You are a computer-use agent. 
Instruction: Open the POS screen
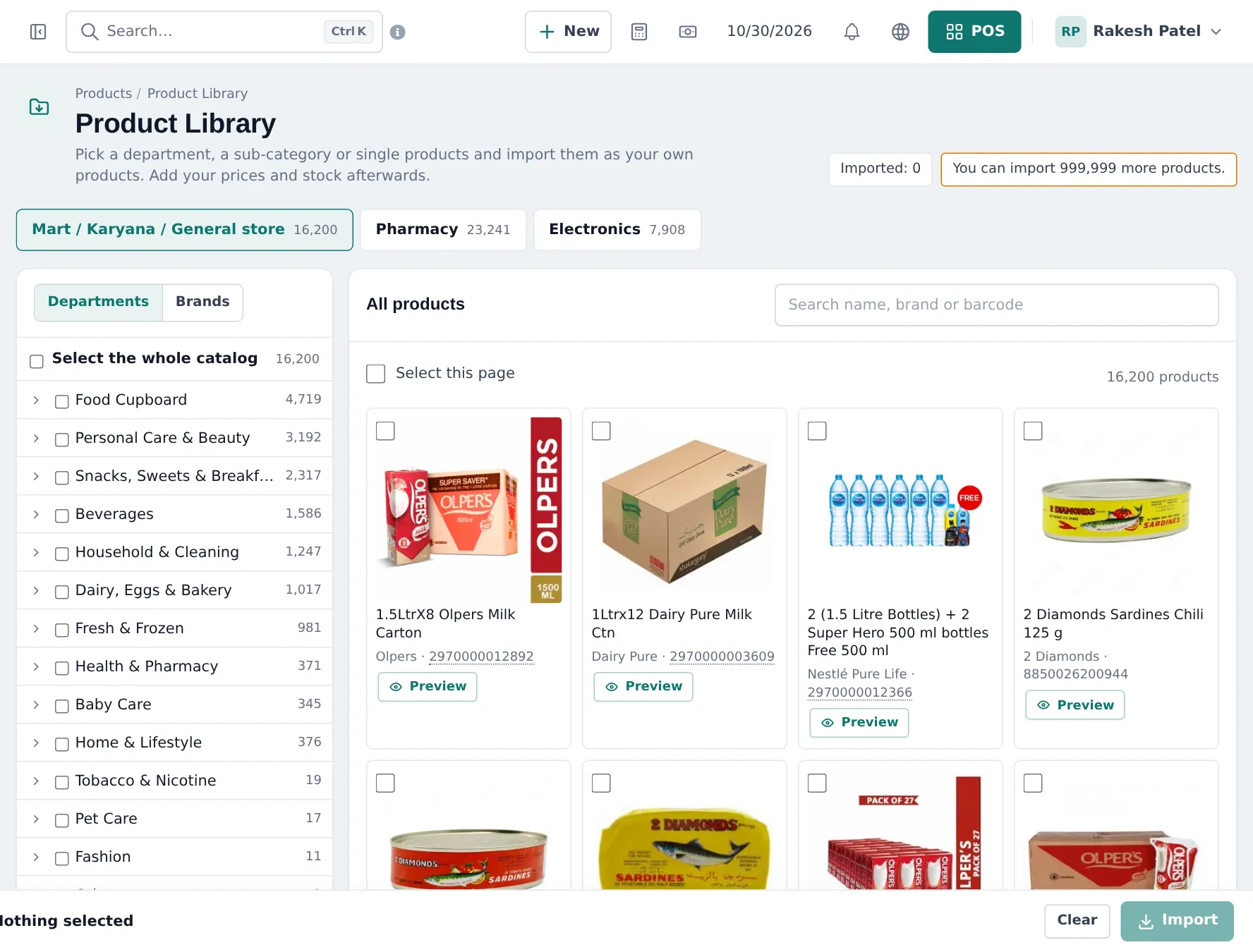[974, 32]
